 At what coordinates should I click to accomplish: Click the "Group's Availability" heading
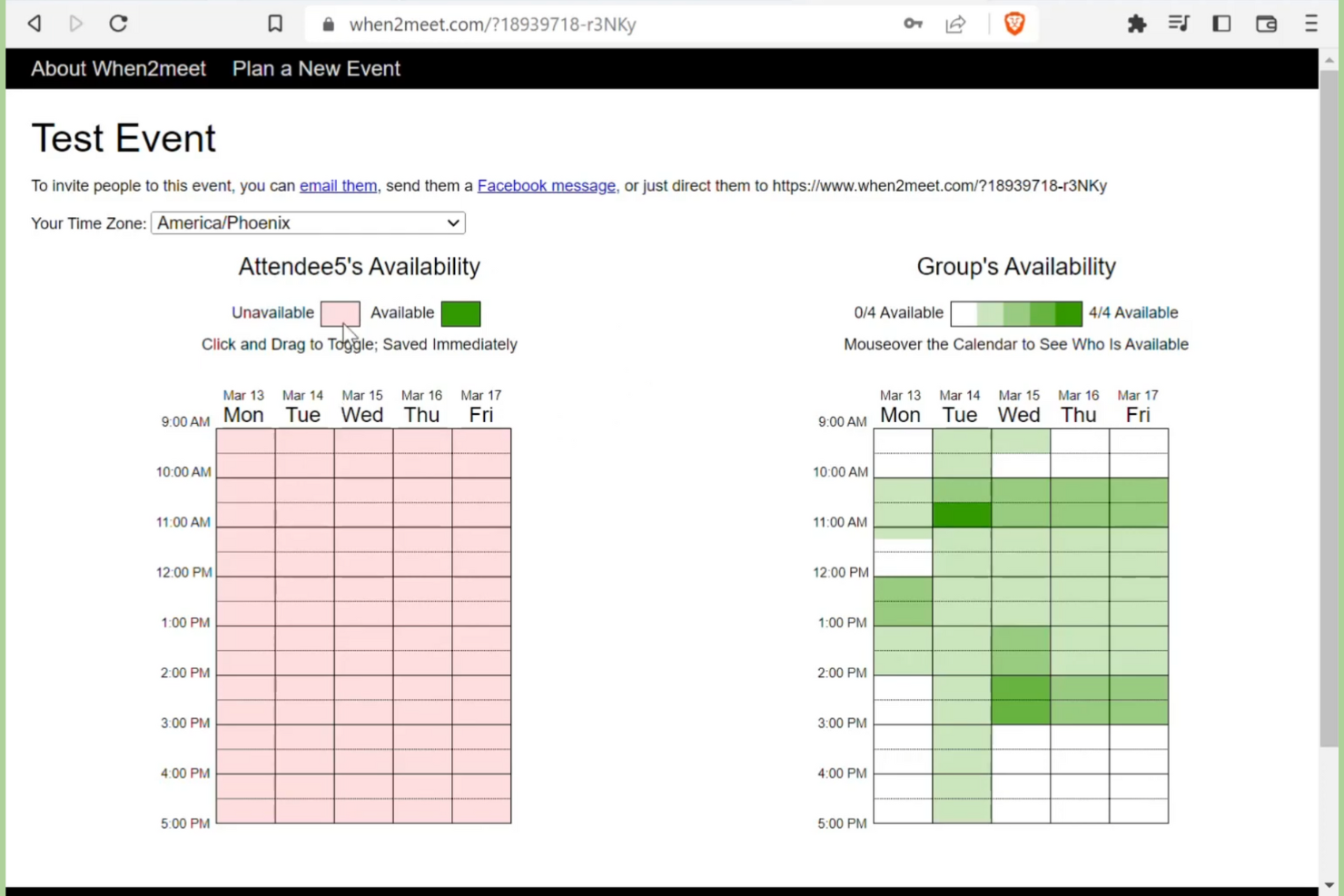[x=1016, y=267]
